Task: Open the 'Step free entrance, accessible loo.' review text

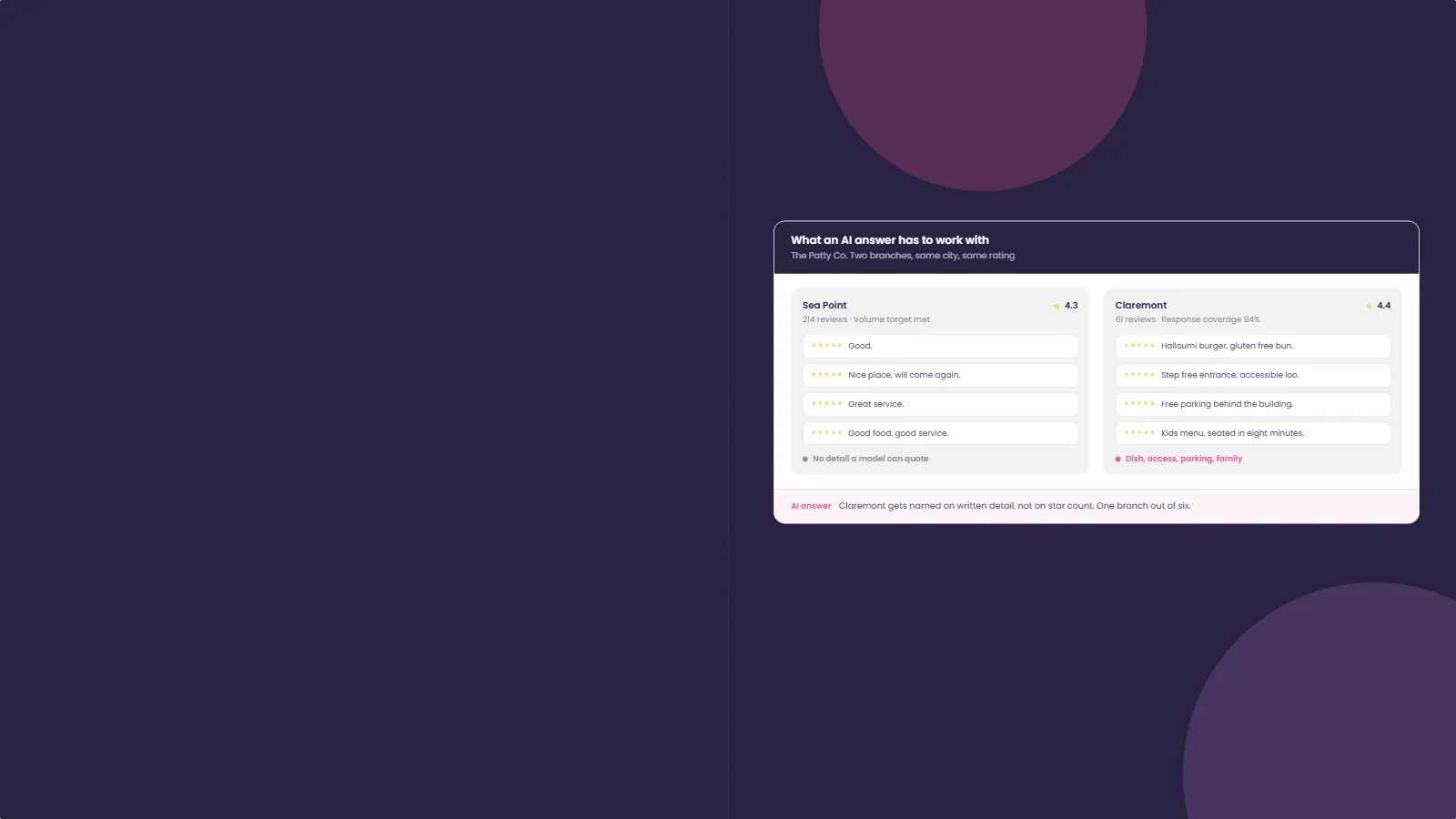Action: [x=1230, y=375]
